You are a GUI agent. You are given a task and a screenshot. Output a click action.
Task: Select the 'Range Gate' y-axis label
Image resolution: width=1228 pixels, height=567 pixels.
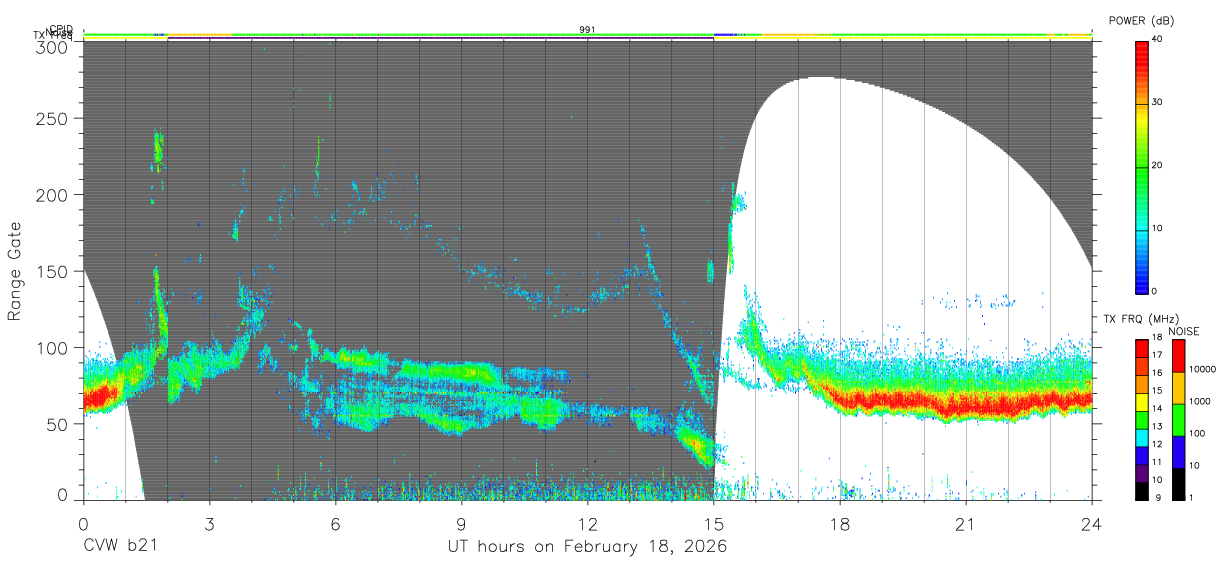point(15,272)
